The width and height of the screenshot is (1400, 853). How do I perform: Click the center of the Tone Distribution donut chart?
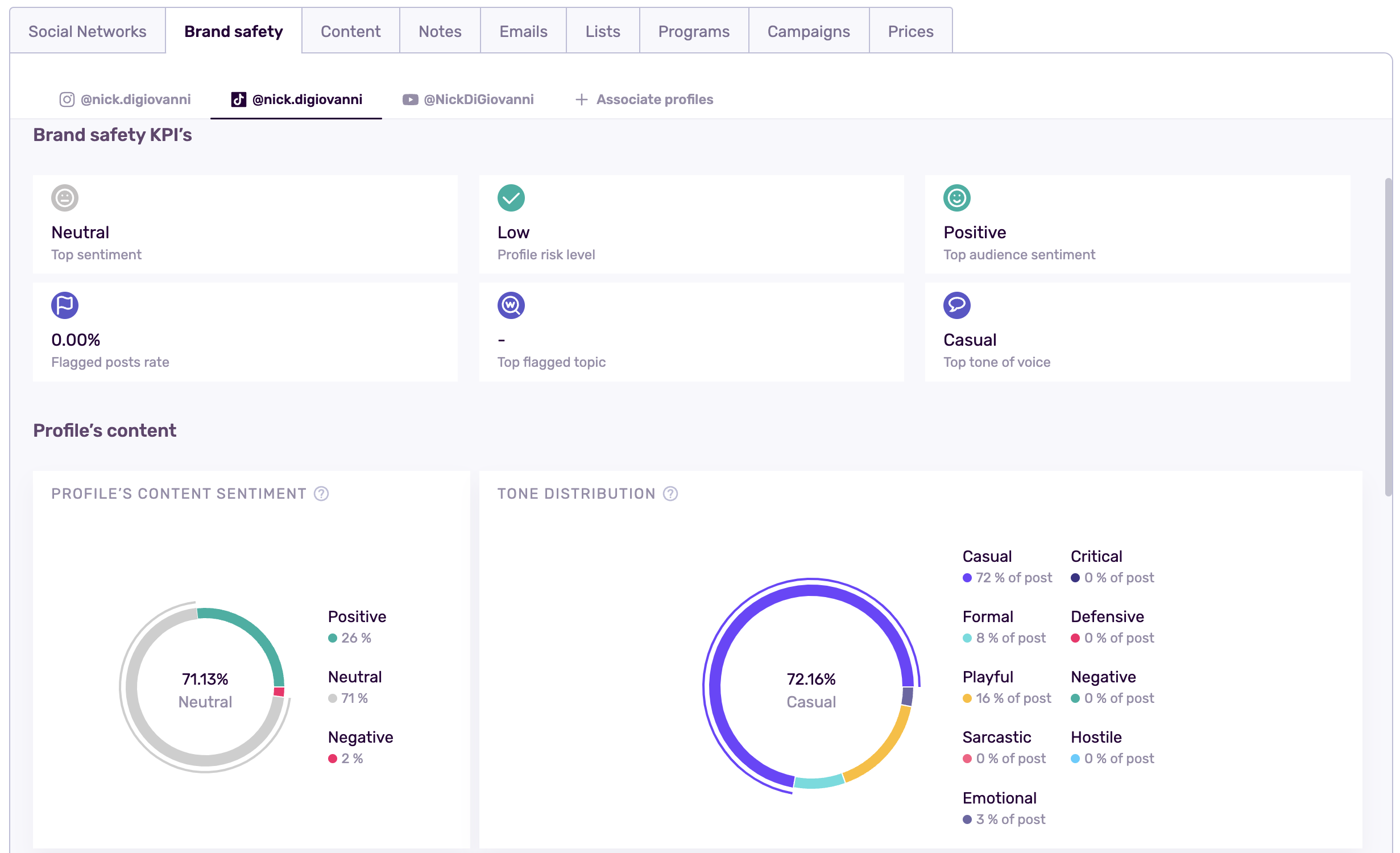click(810, 690)
